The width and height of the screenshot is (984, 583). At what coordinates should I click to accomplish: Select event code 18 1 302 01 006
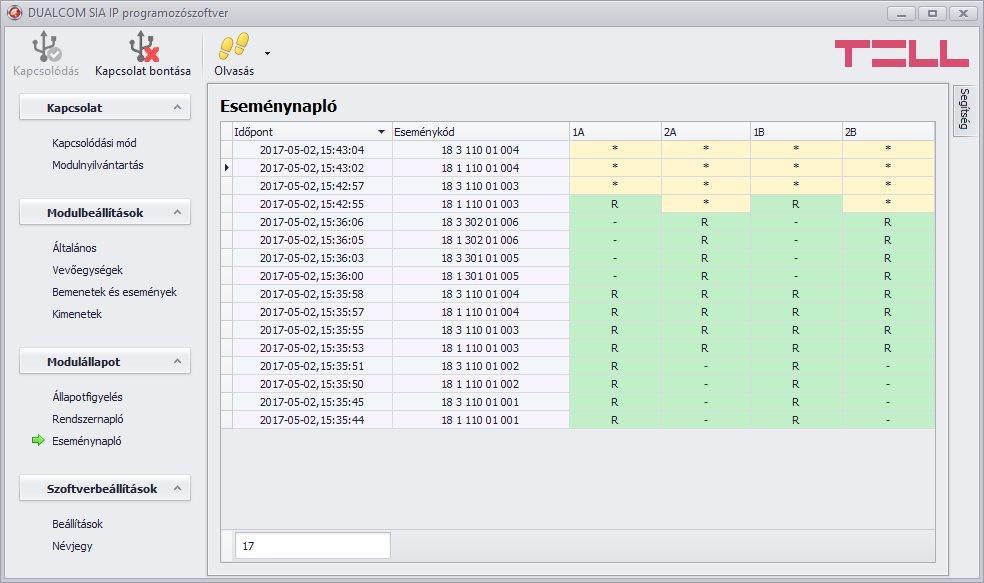pos(480,240)
